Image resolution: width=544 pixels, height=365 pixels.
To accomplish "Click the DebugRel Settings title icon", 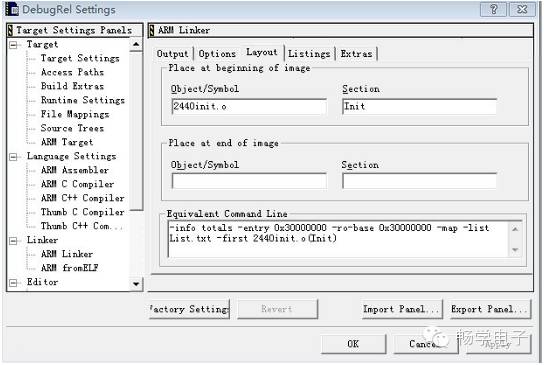I will [12, 9].
